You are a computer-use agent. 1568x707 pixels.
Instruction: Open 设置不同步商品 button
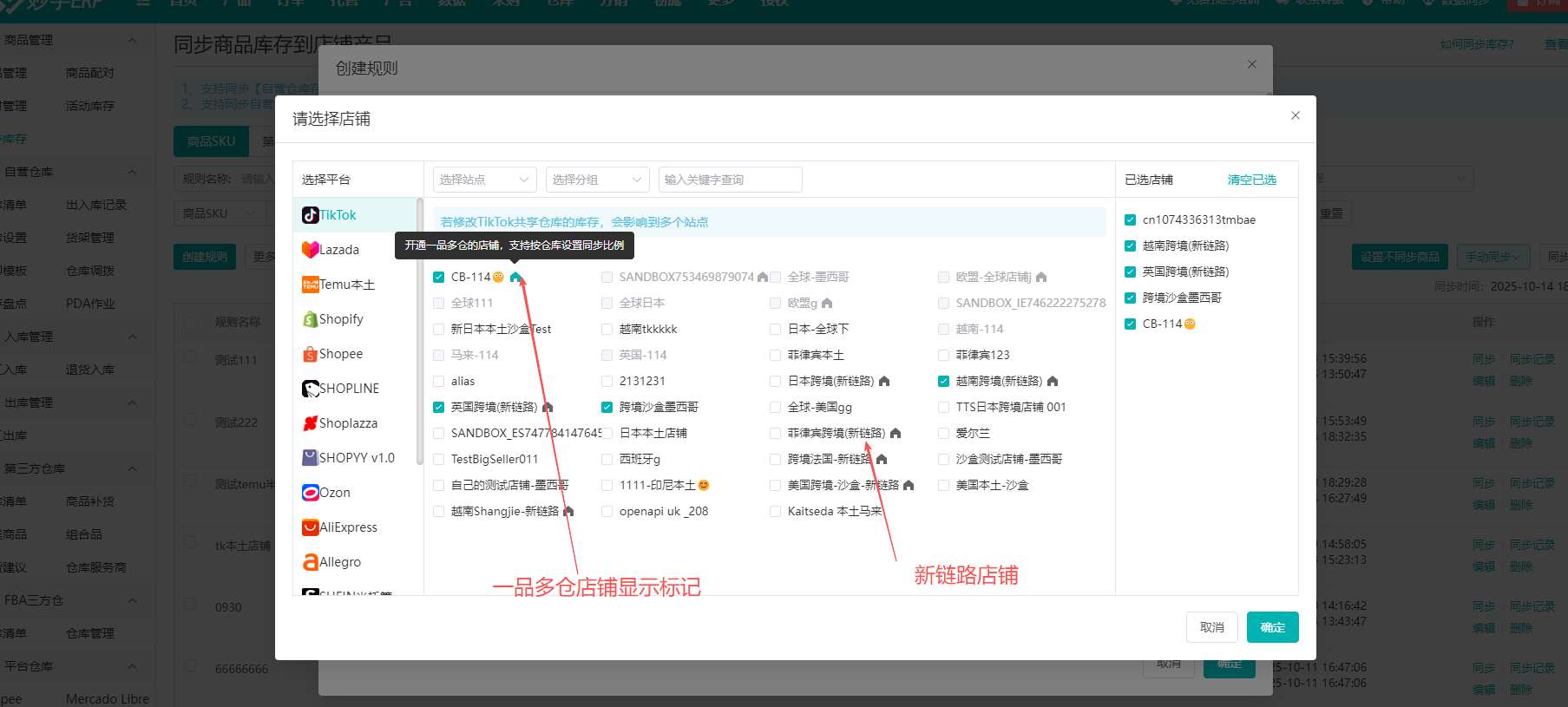coord(1400,257)
